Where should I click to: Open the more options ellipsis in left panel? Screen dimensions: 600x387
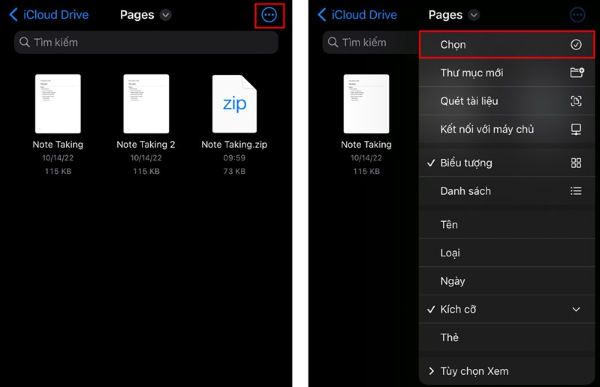tap(269, 15)
